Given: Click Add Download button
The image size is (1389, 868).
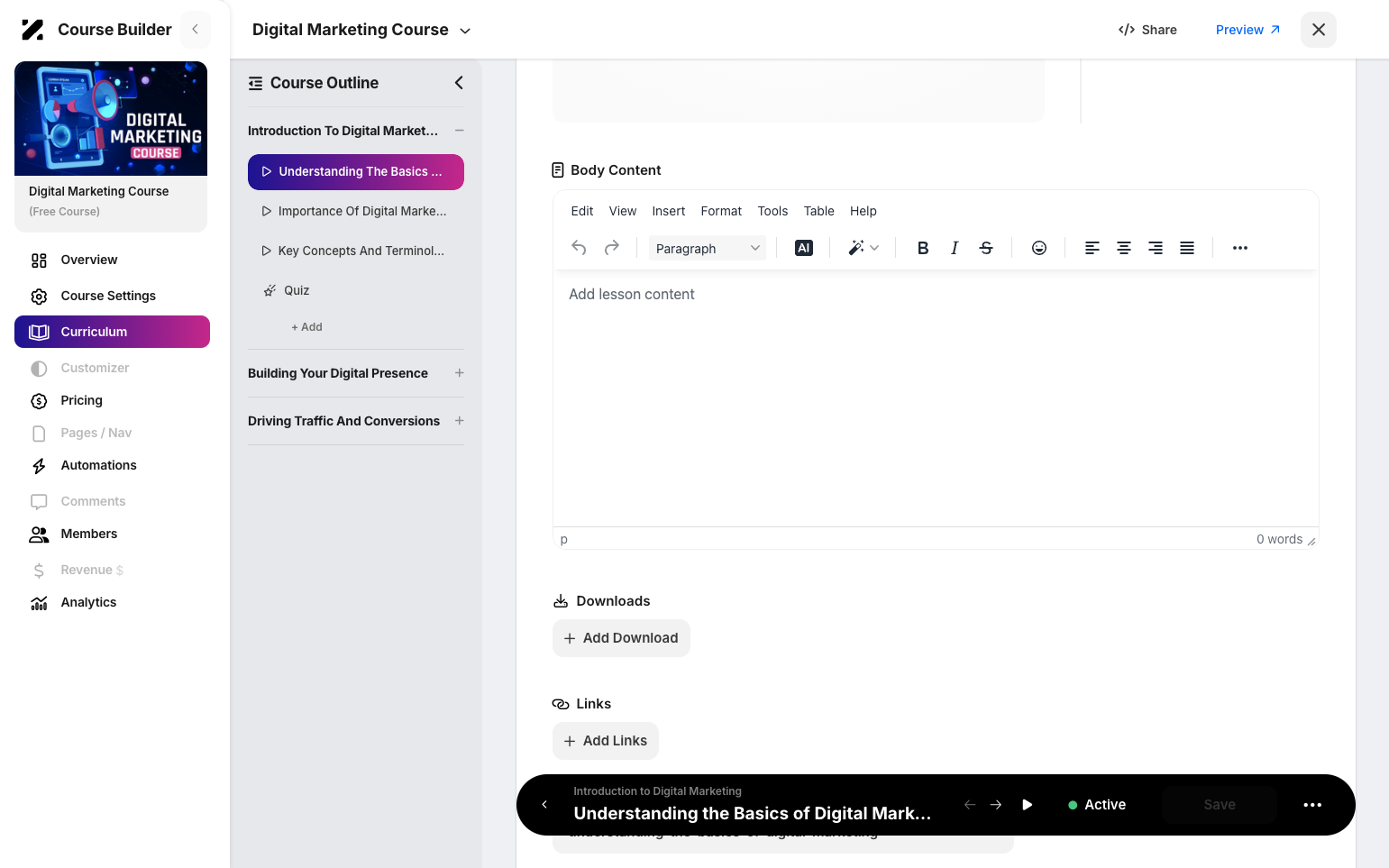Looking at the screenshot, I should pyautogui.click(x=621, y=638).
